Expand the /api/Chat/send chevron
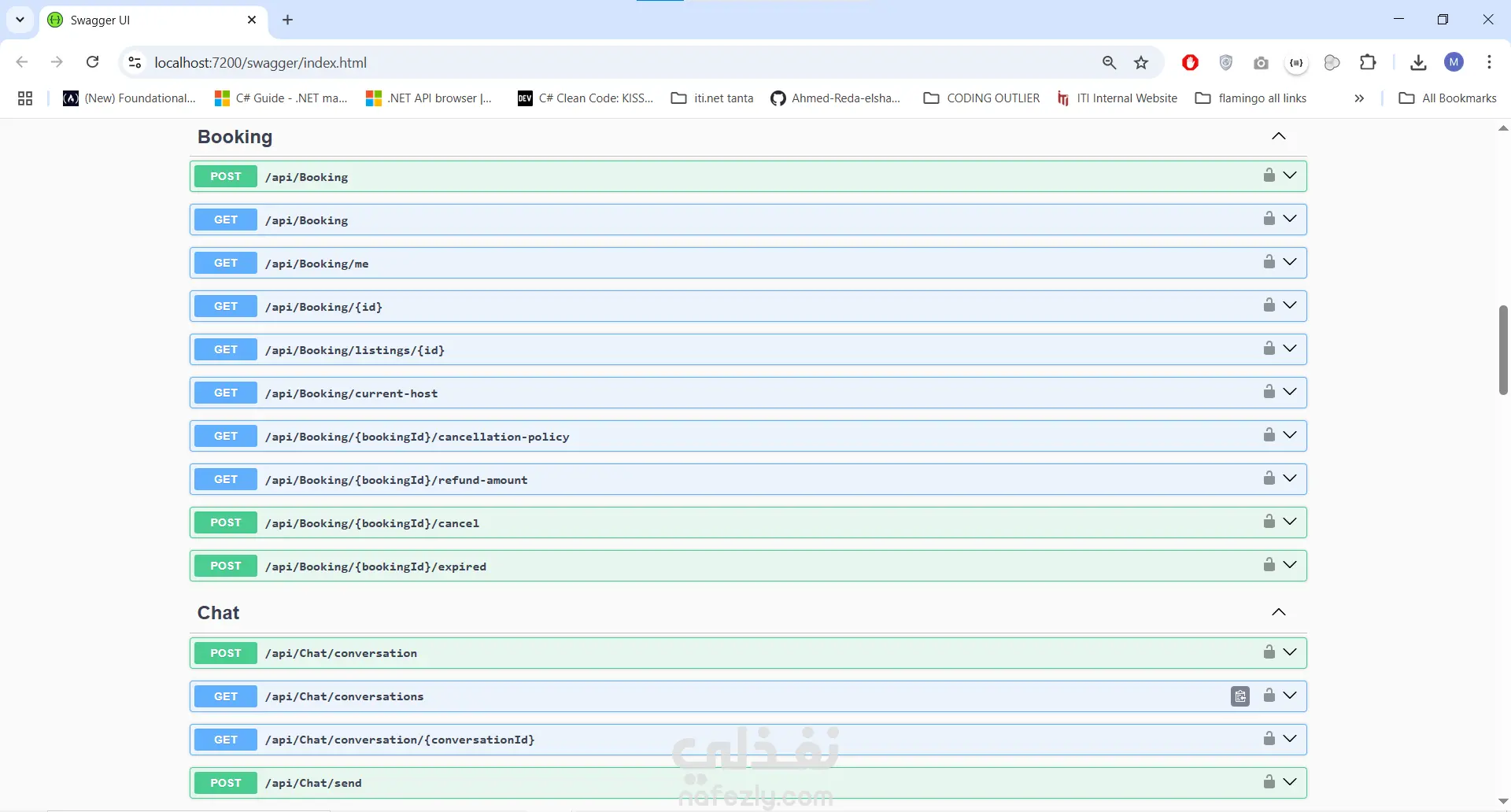 click(1290, 782)
